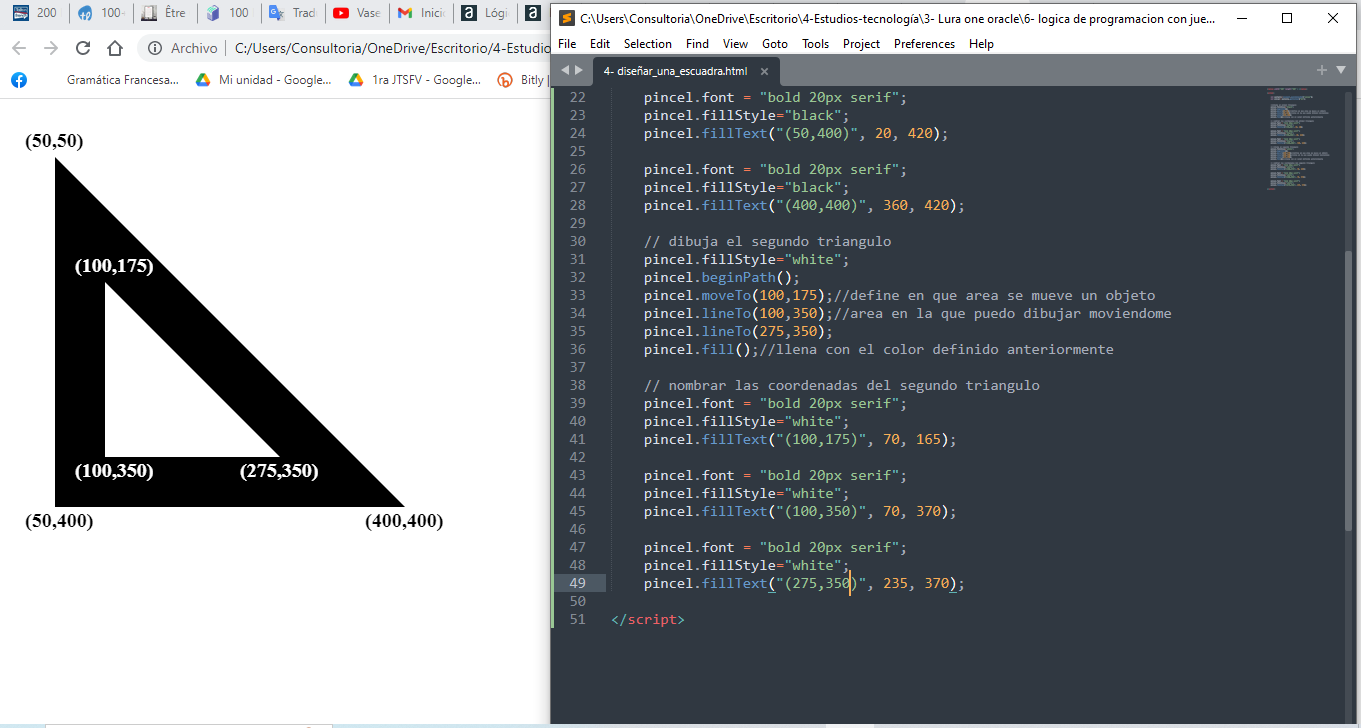
Task: Switch to the YouTube 'Vase' Chrome tab
Action: 357,13
